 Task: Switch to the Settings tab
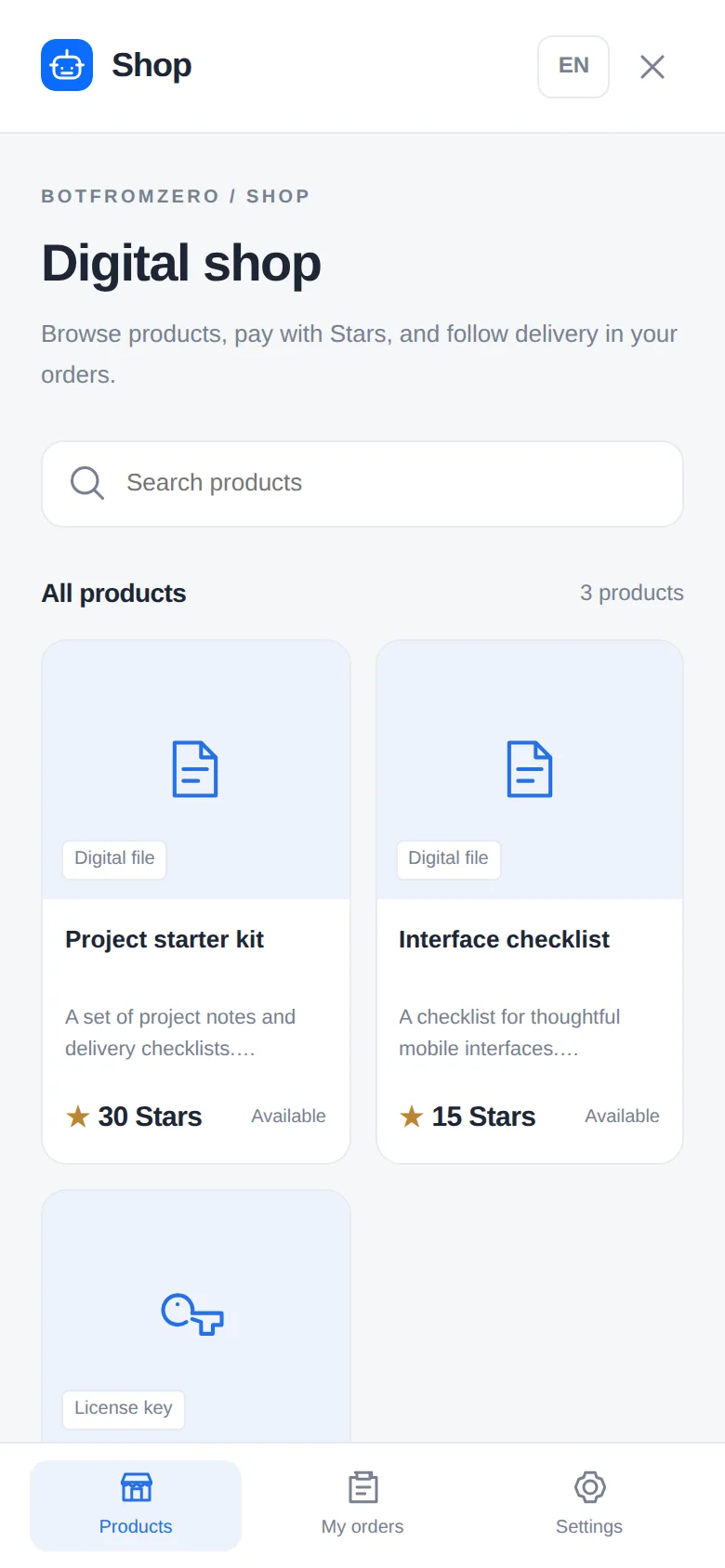tap(589, 1505)
